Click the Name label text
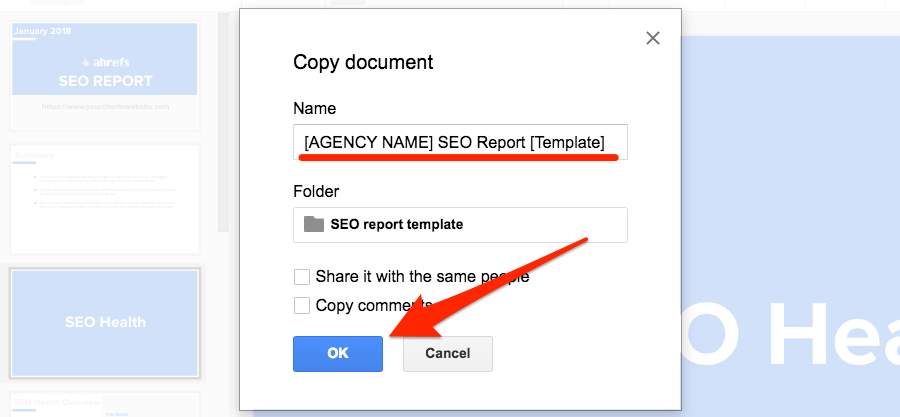The width and height of the screenshot is (900, 417). 315,108
